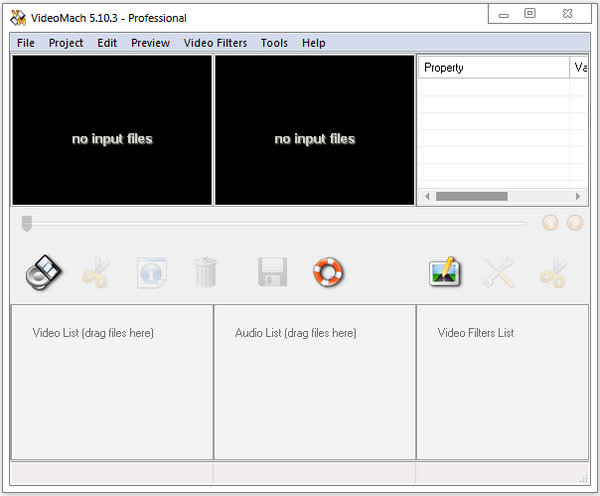
Task: Click inside the Audio List panel
Action: (x=314, y=385)
